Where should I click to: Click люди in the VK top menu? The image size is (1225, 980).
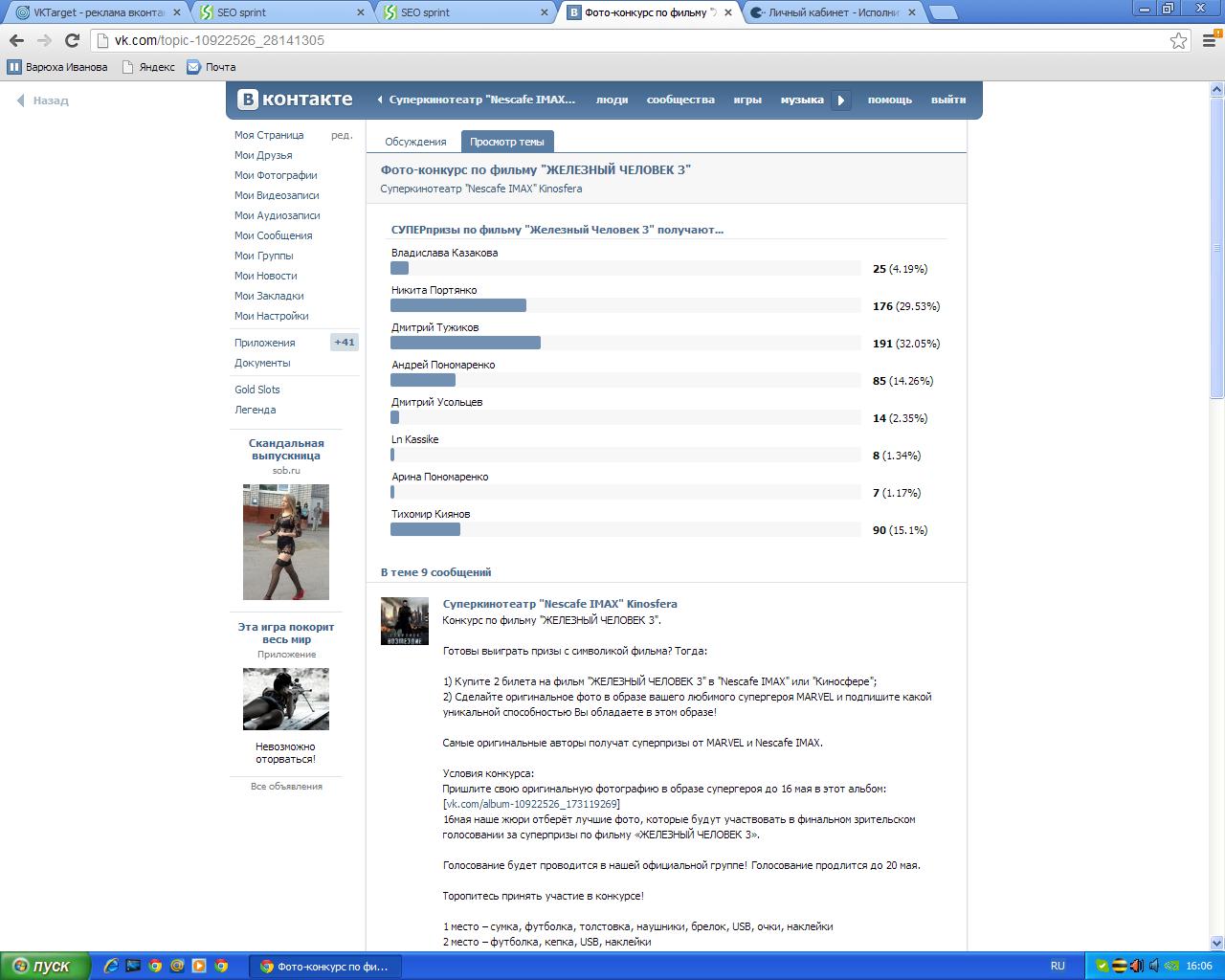(x=612, y=100)
